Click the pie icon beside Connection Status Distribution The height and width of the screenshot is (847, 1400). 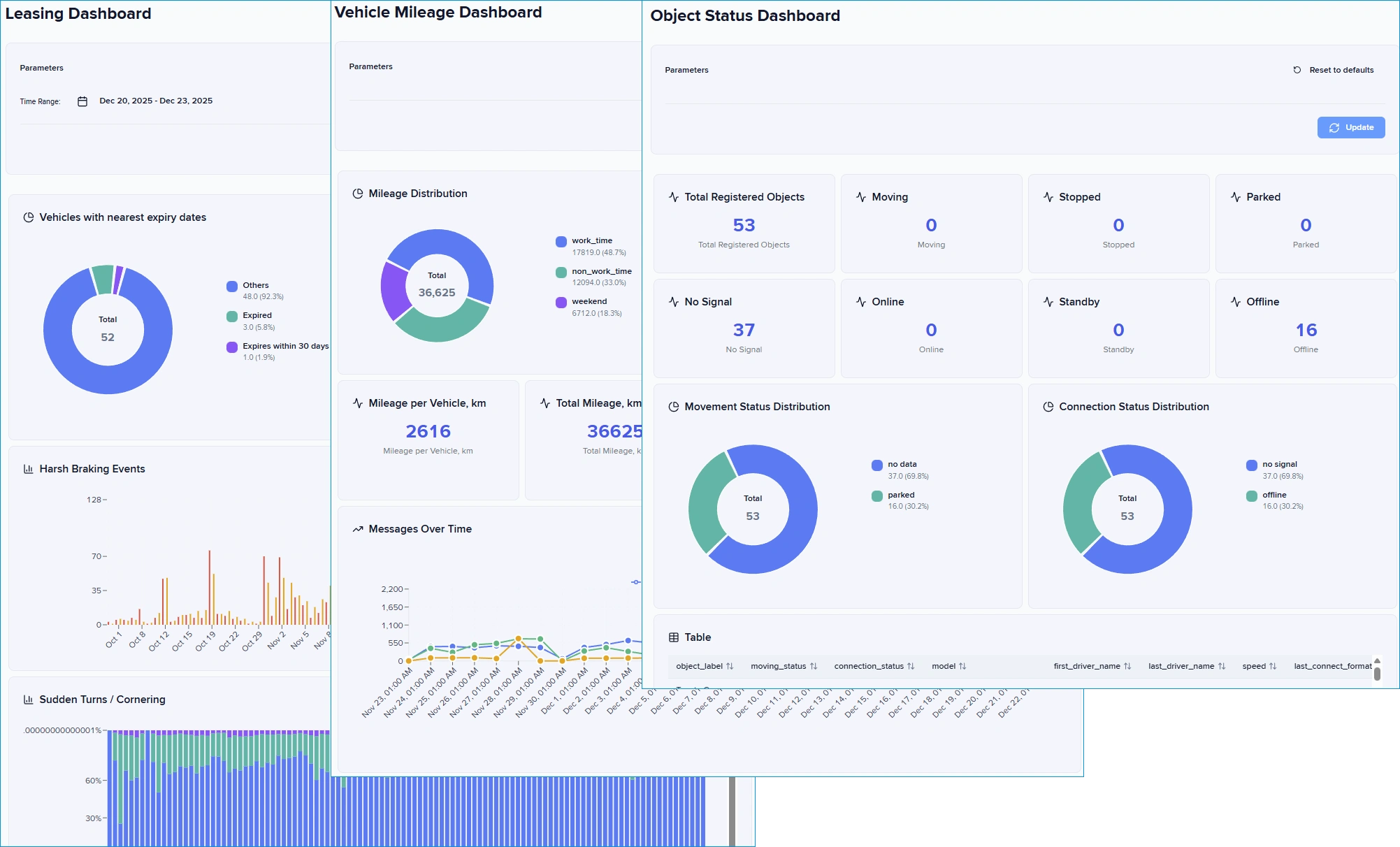click(1048, 407)
